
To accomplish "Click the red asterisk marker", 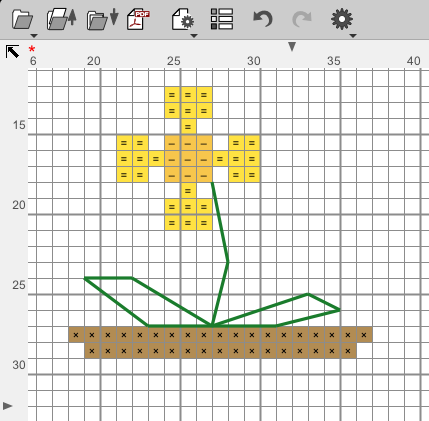I will pyautogui.click(x=32, y=49).
